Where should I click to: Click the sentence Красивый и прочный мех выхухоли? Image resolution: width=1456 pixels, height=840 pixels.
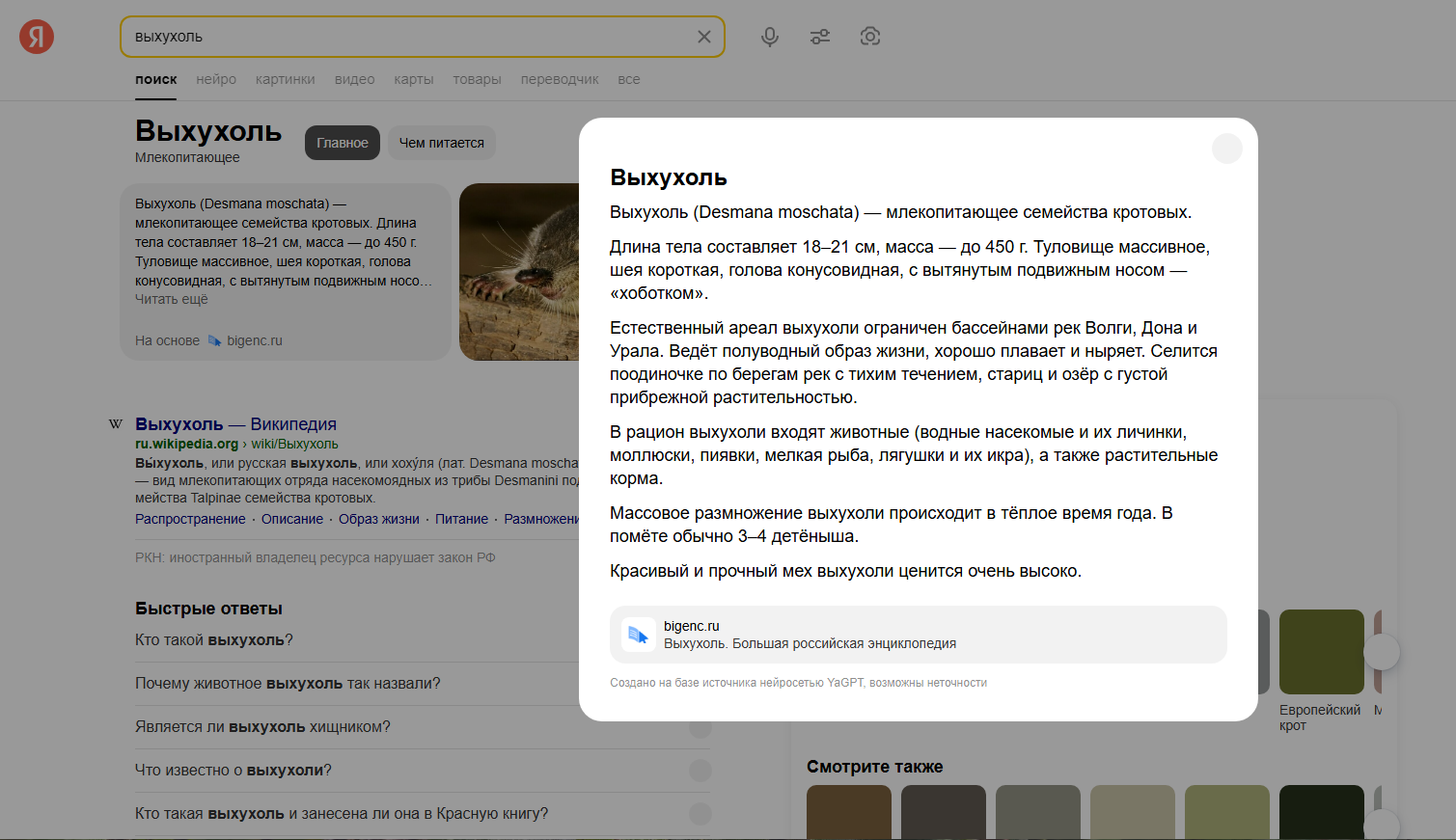[845, 571]
